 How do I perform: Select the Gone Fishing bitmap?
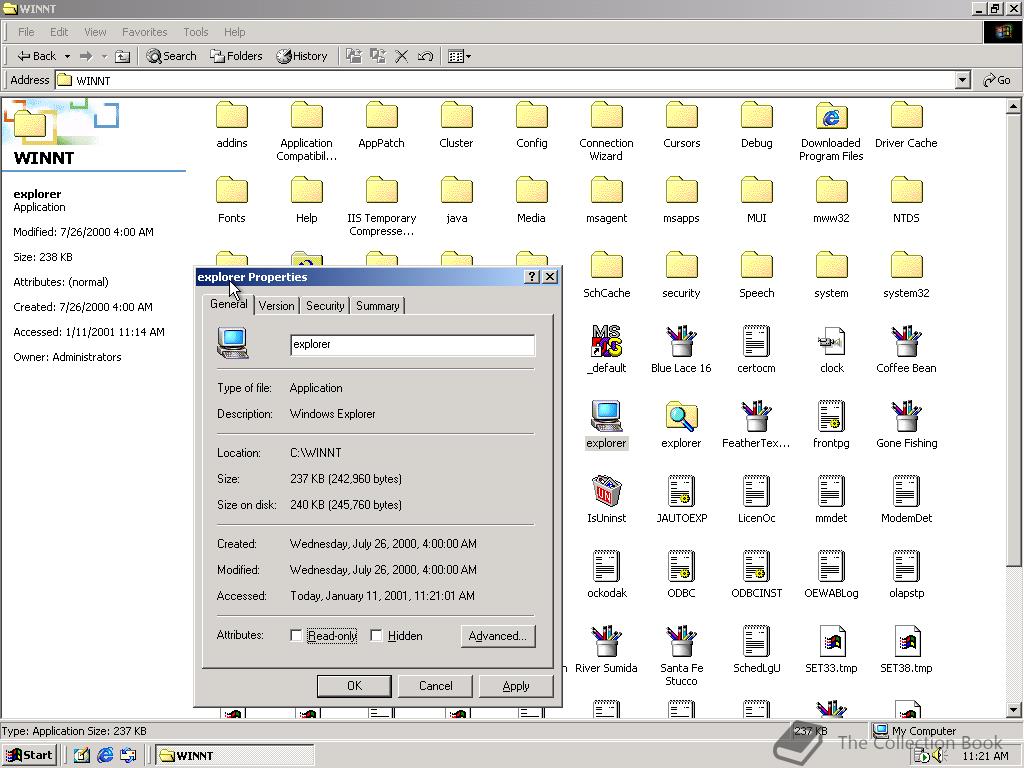click(x=906, y=424)
